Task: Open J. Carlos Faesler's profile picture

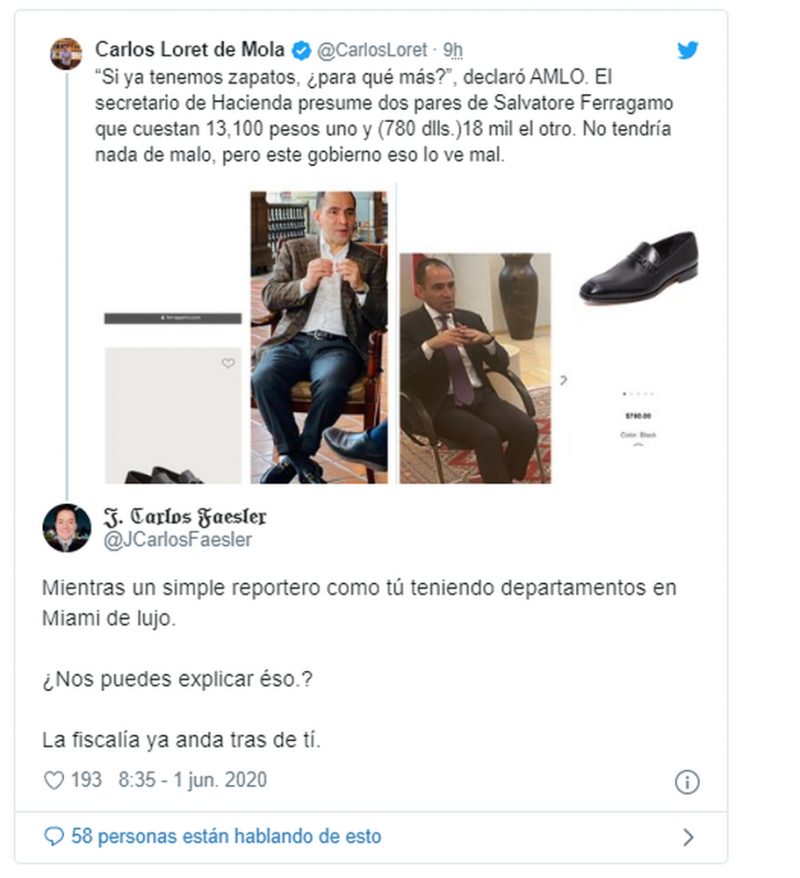Action: click(x=67, y=527)
